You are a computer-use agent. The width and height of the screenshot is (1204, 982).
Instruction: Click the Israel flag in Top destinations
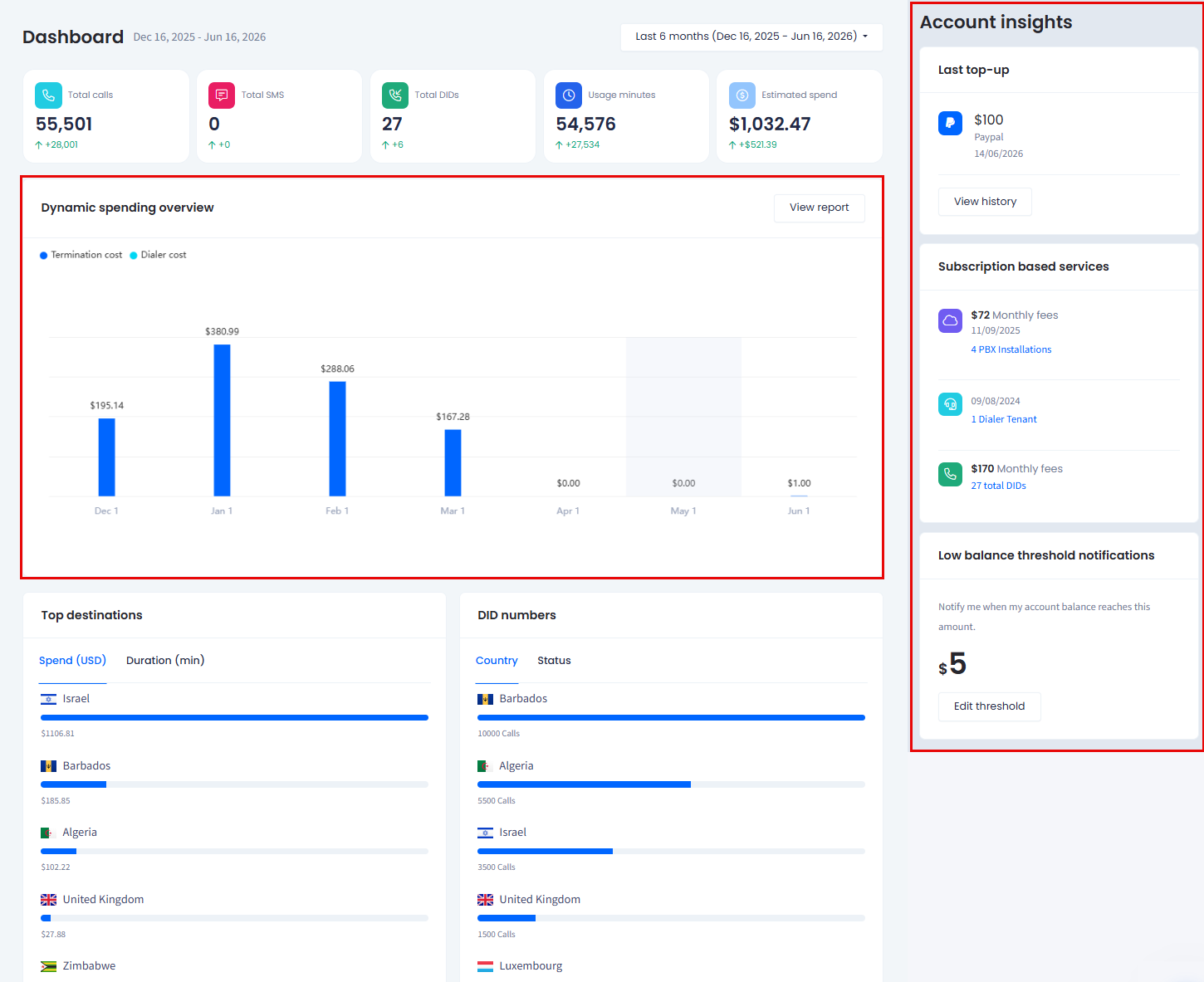pyautogui.click(x=49, y=699)
